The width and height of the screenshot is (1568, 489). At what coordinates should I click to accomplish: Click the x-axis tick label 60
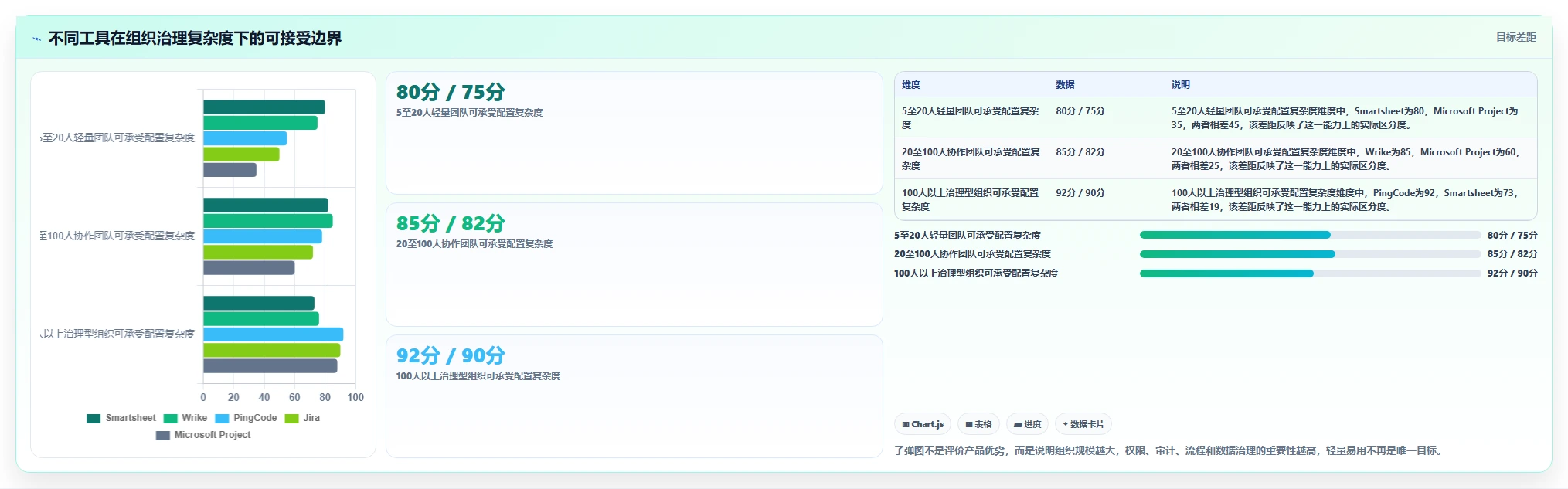[294, 397]
